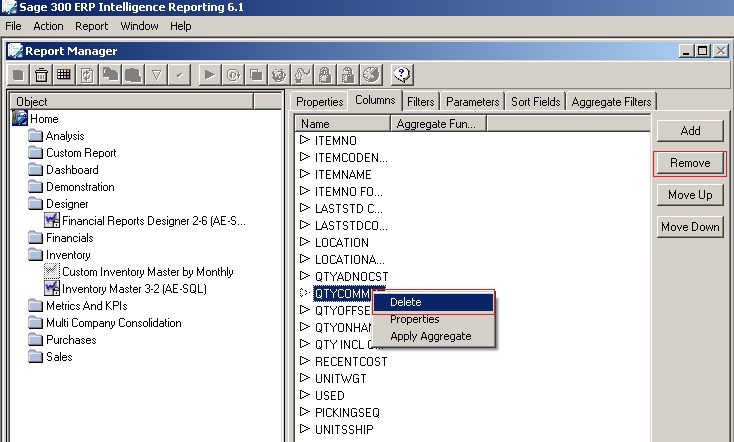Select the Demonstration folder
This screenshot has width=734, height=442.
[x=80, y=187]
